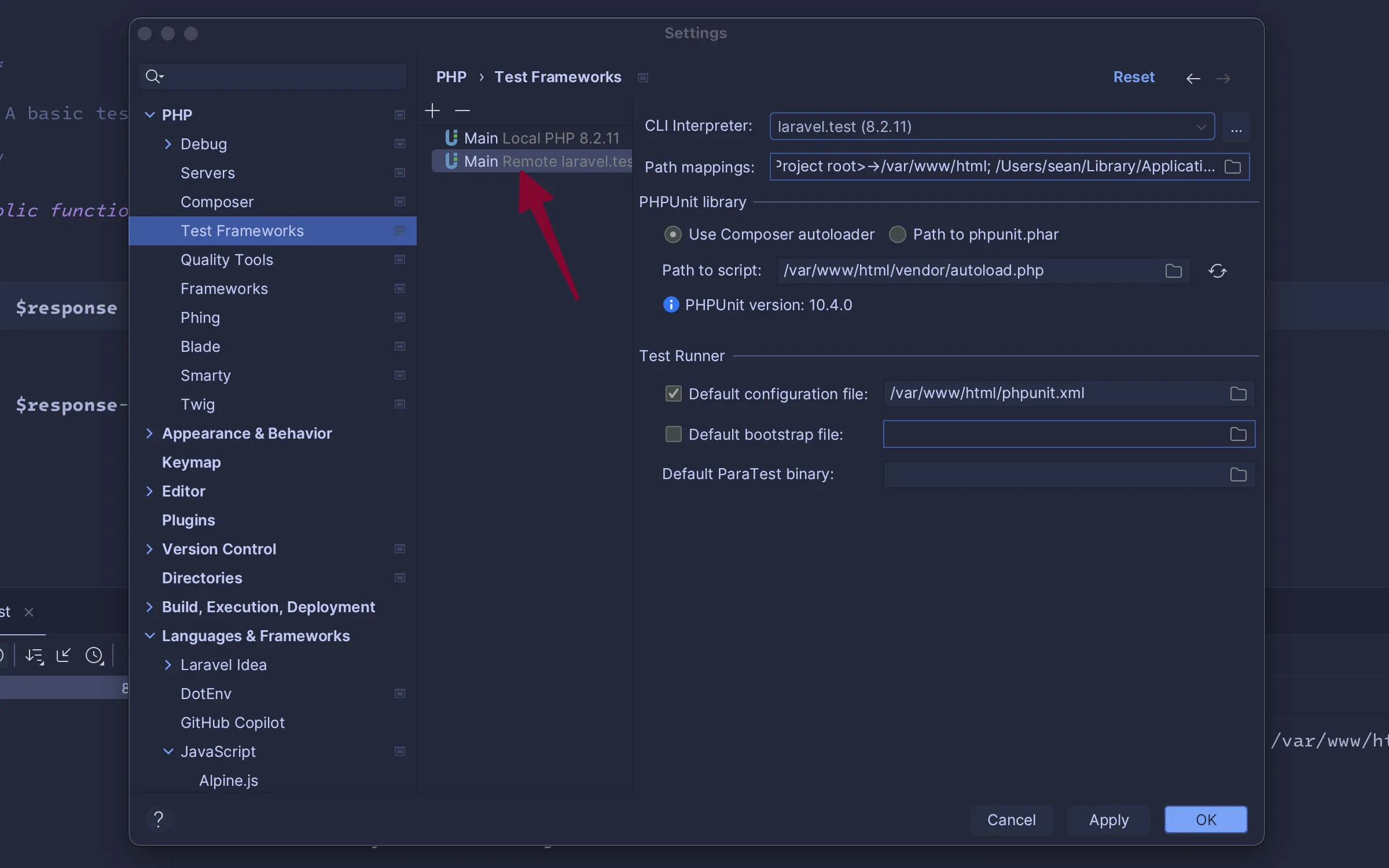
Task: Click the import tests arrow icon in background
Action: coord(63,655)
